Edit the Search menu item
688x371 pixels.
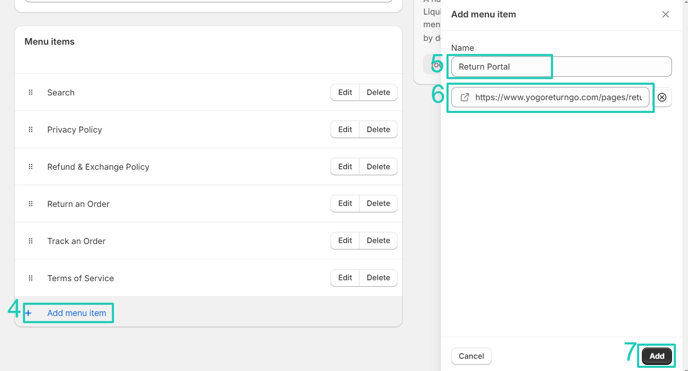pyautogui.click(x=345, y=93)
